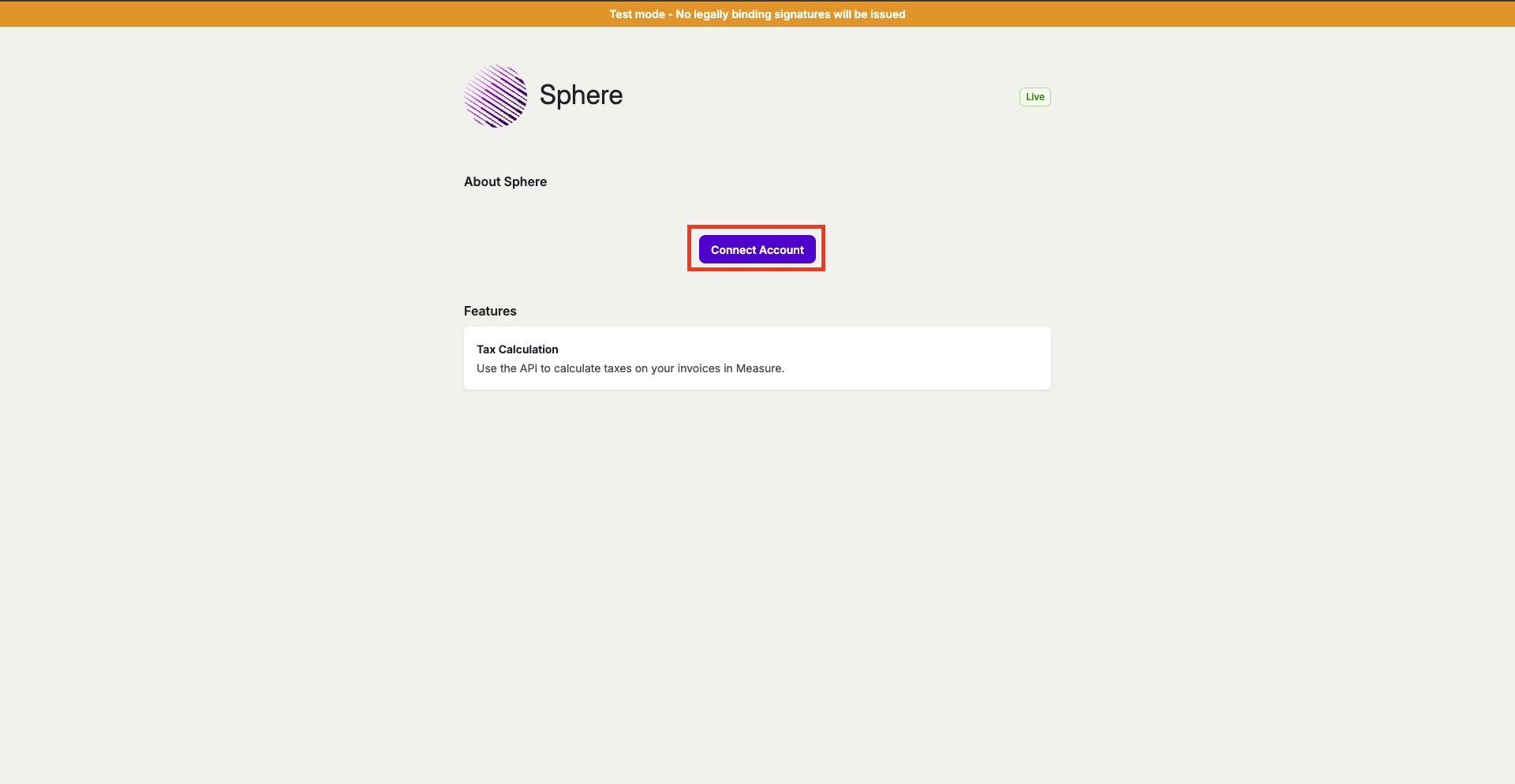Click the word "invoices" in feature description

698,368
